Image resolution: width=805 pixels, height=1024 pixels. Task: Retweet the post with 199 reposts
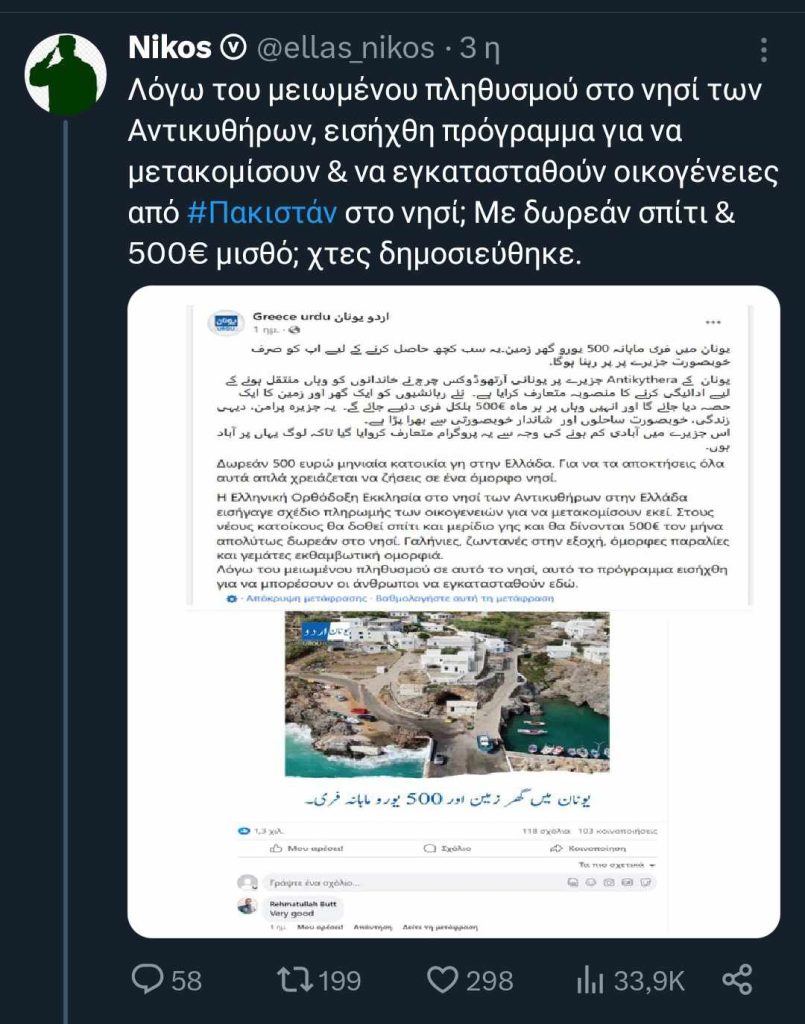(319, 980)
